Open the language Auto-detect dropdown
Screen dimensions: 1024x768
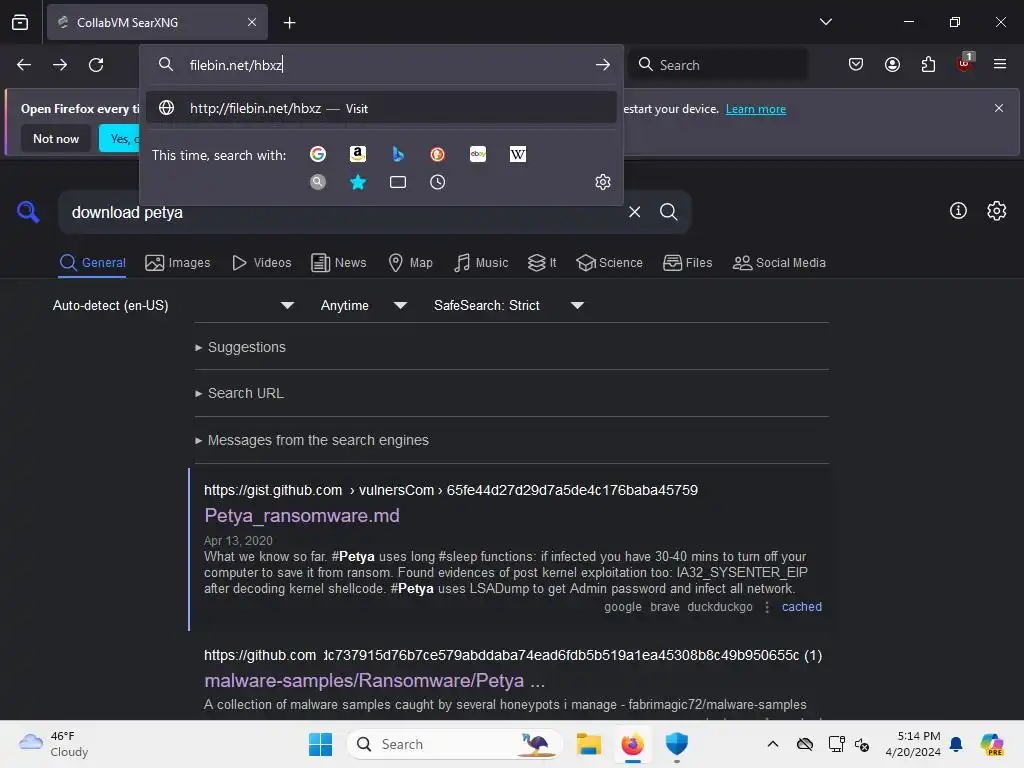point(173,306)
